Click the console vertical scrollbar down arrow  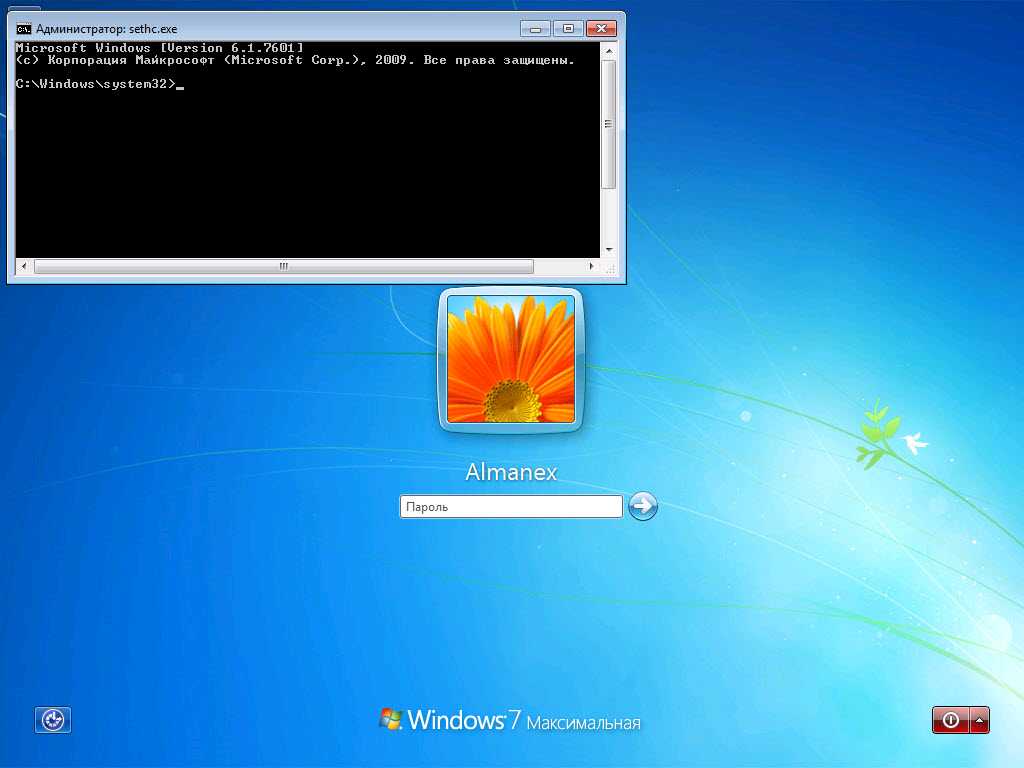point(608,250)
